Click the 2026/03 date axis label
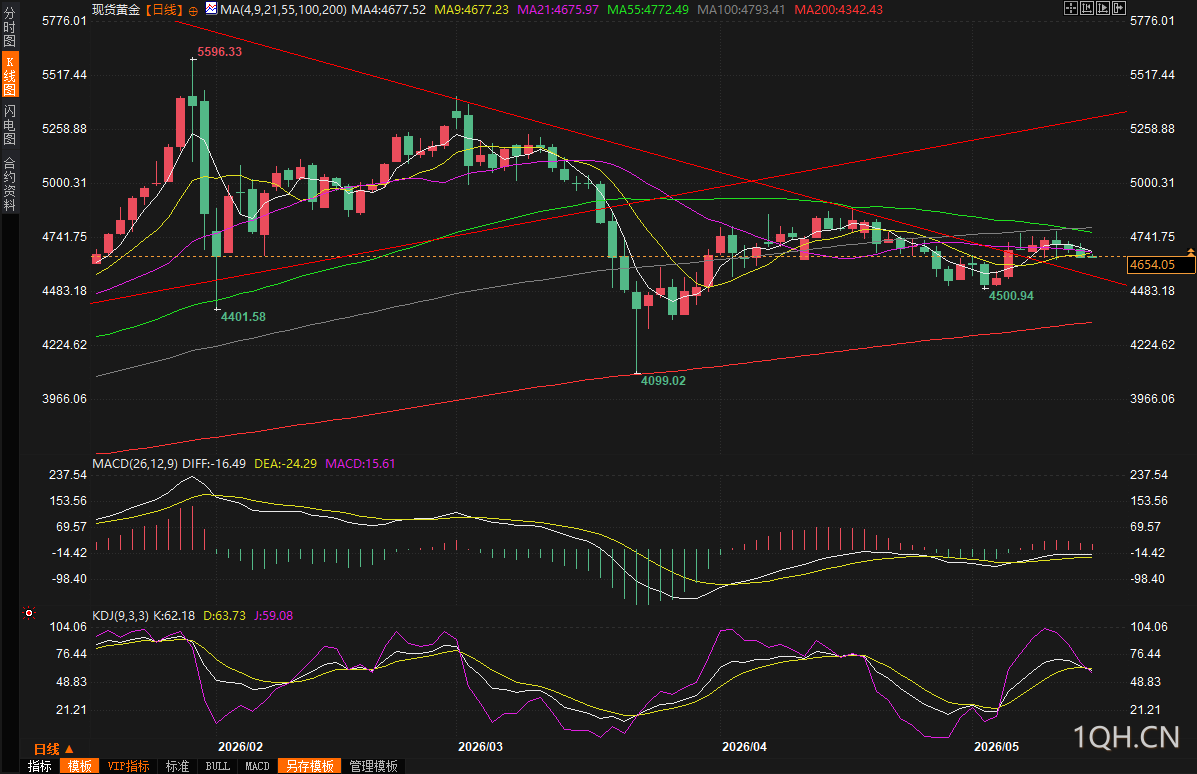Viewport: 1197px width, 774px height. [x=480, y=747]
